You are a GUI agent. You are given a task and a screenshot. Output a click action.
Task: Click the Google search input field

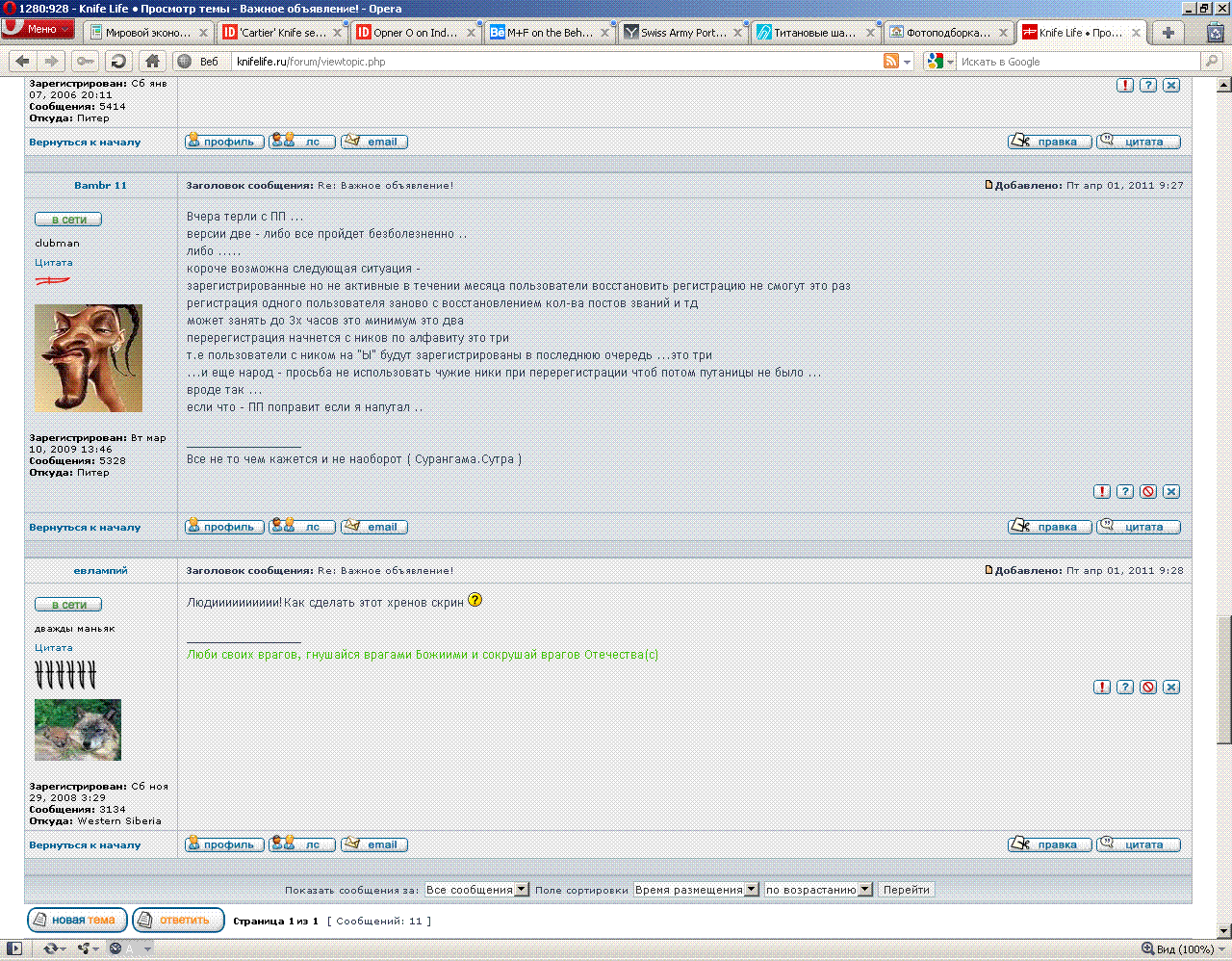[x=1078, y=61]
